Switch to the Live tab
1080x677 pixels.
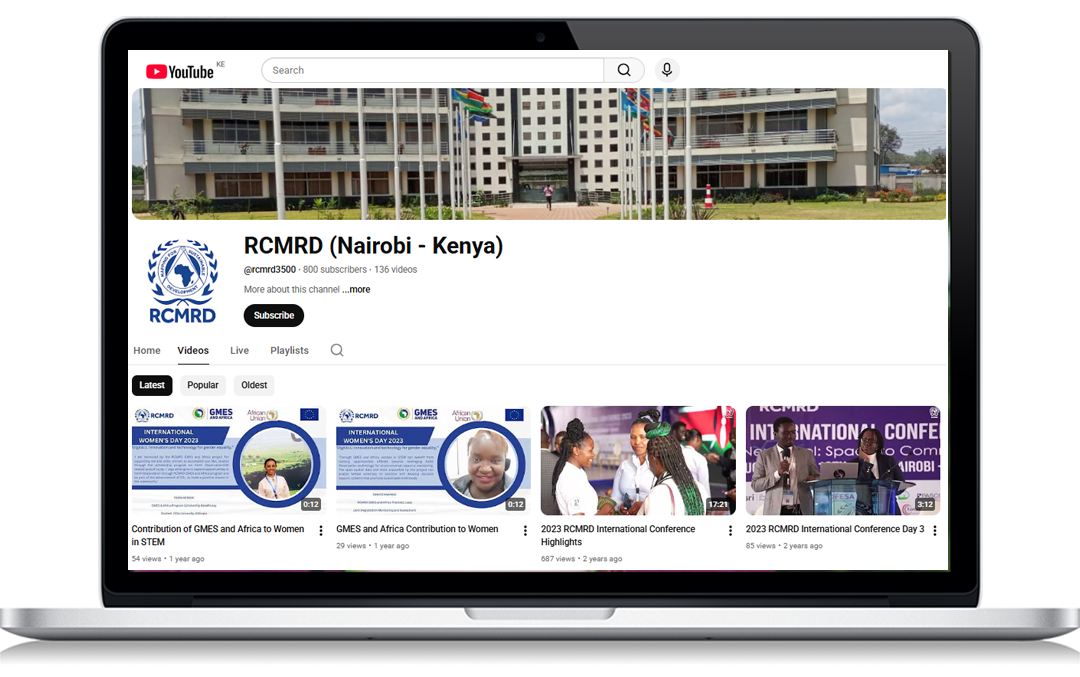[239, 350]
